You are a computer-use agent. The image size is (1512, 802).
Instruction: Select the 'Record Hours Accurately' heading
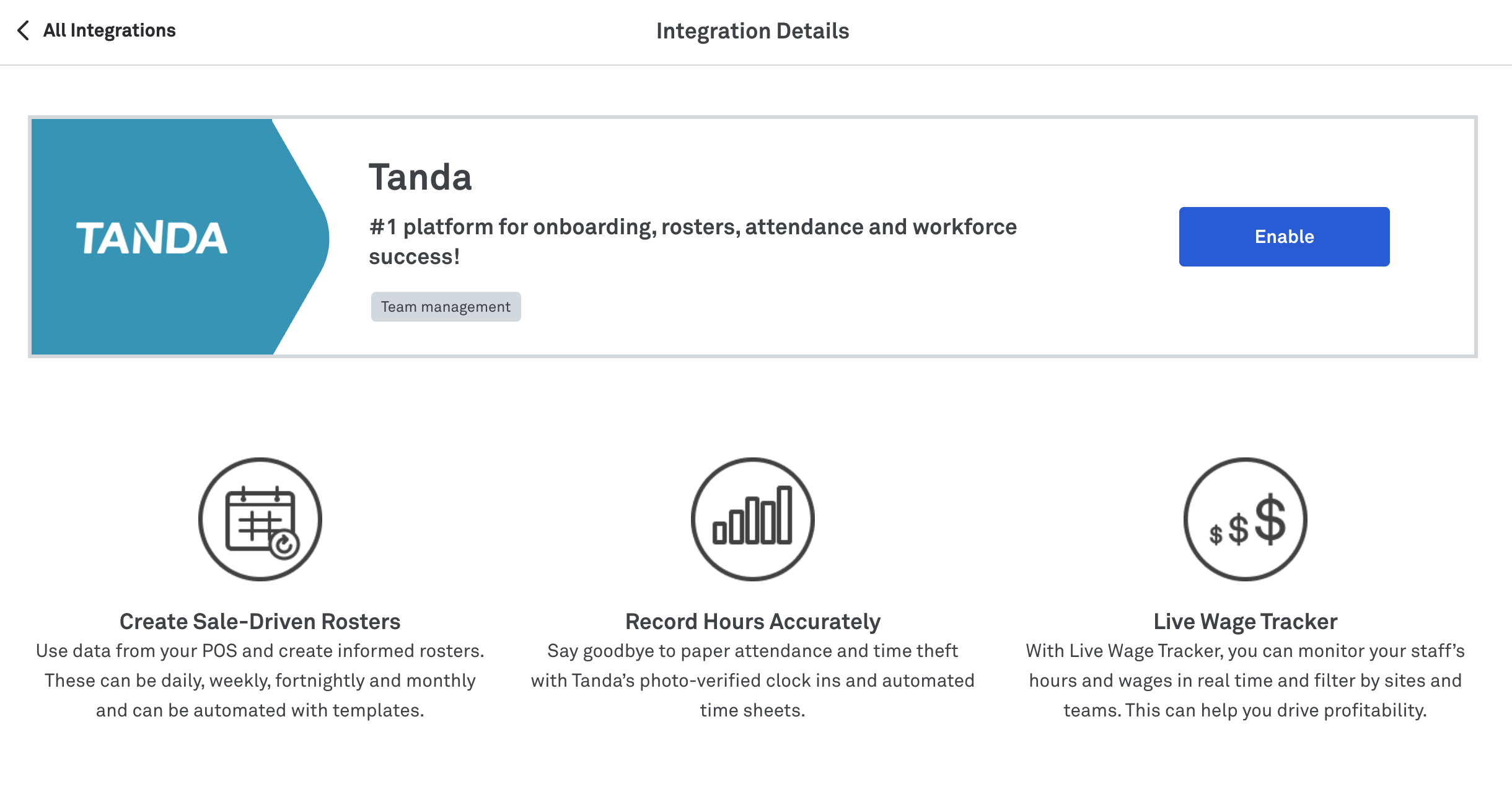click(753, 622)
